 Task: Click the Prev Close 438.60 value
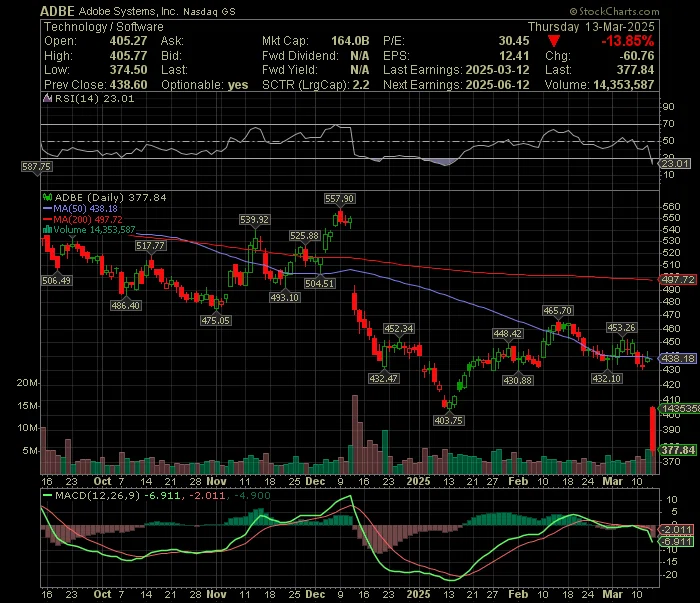pyautogui.click(x=128, y=85)
